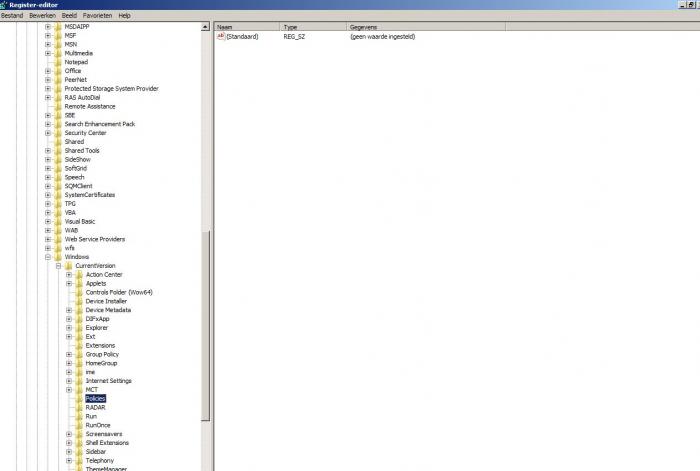
Task: Click the RunOnce folder icon
Action: tap(79, 425)
